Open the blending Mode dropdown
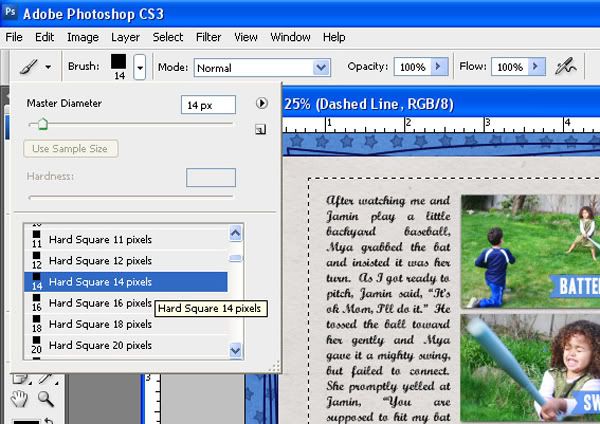600x424 pixels. click(321, 68)
